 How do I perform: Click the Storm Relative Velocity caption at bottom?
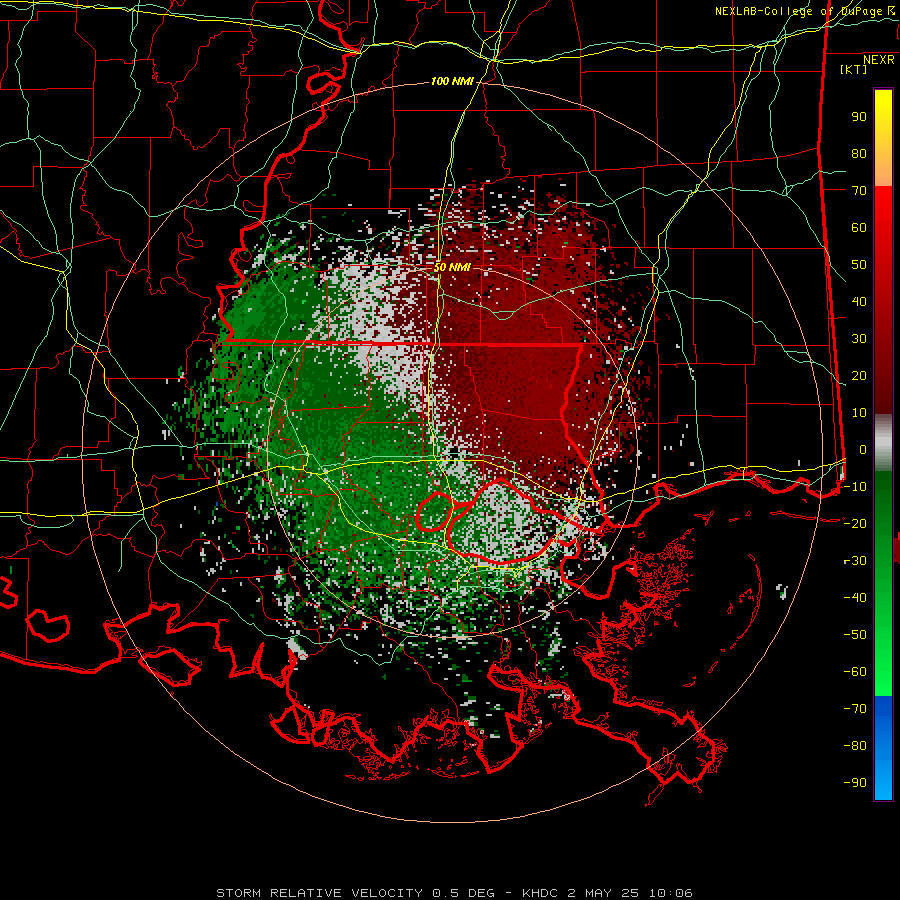(454, 893)
